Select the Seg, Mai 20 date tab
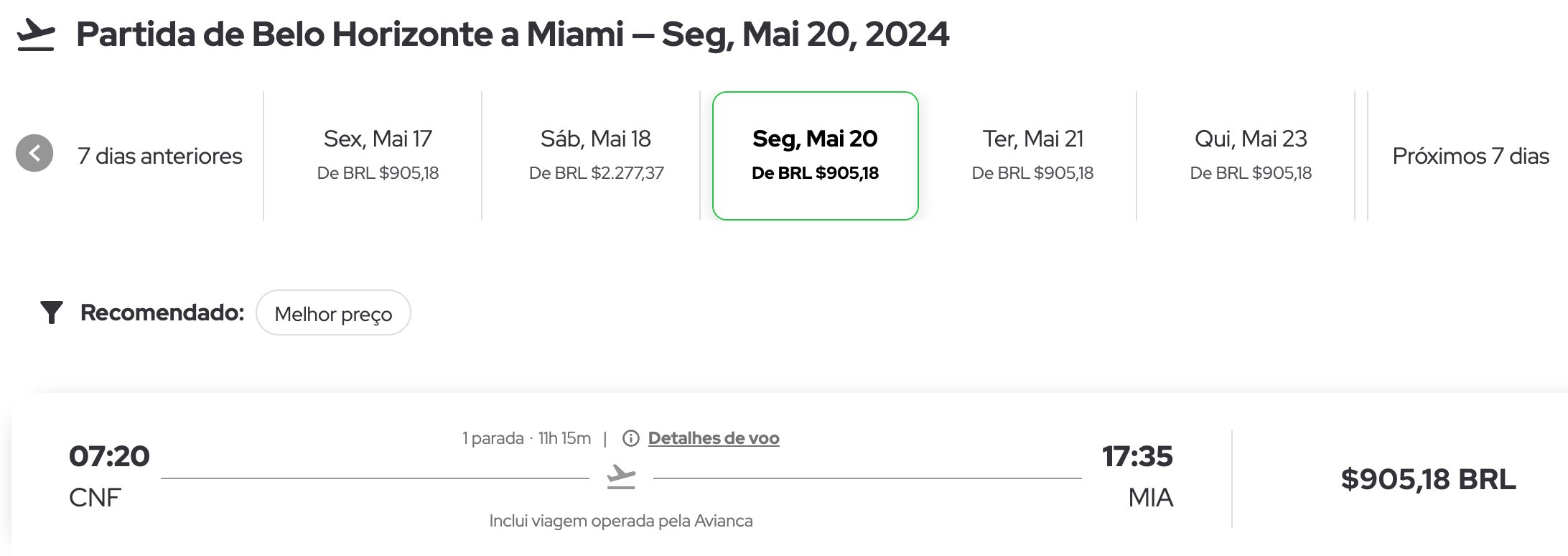 (x=816, y=156)
